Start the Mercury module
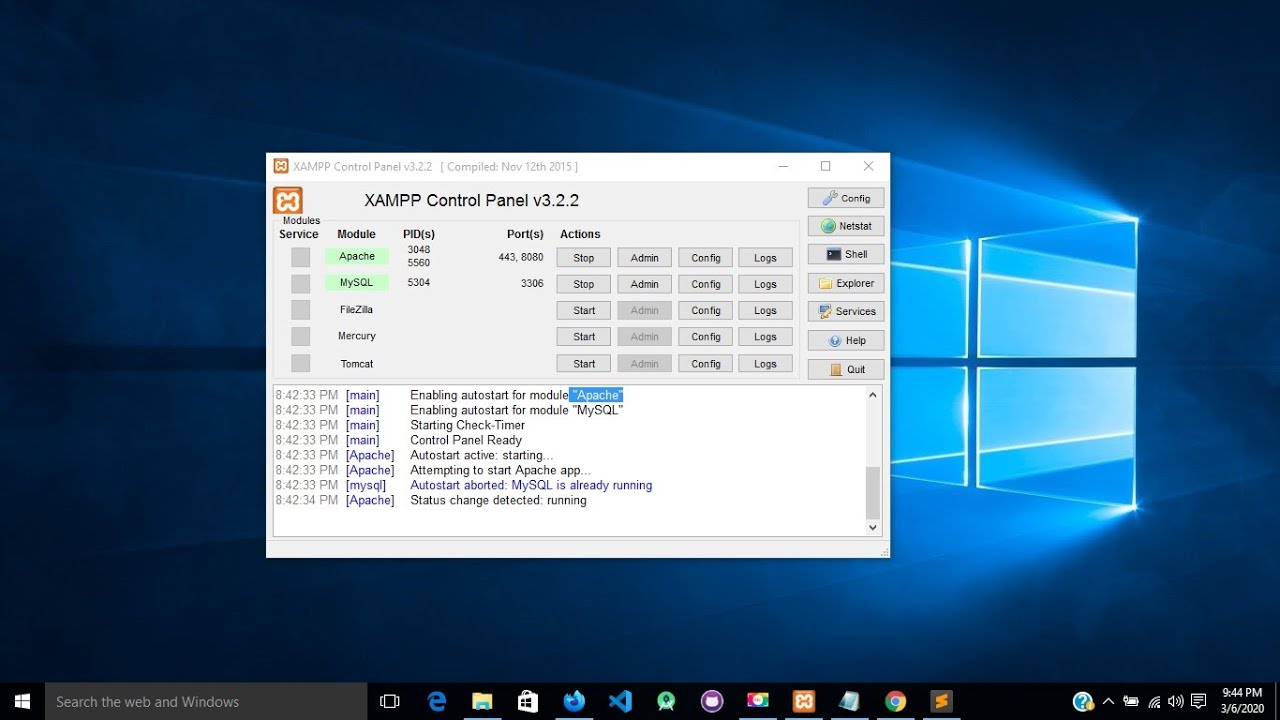This screenshot has width=1280, height=720. pyautogui.click(x=584, y=337)
